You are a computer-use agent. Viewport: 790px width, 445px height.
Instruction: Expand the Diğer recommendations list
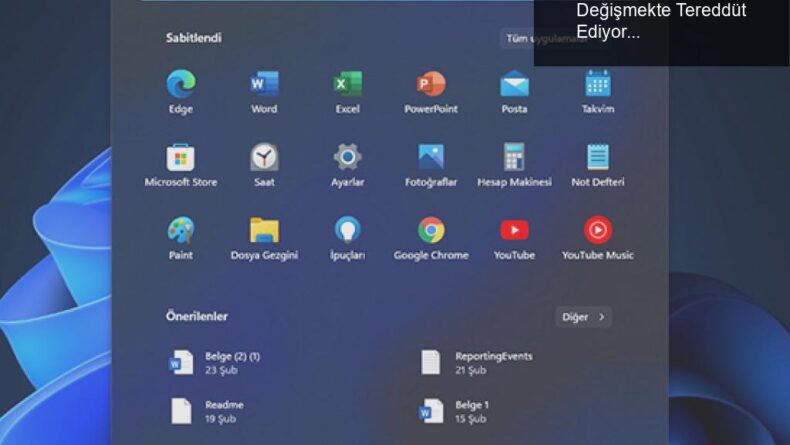pyautogui.click(x=583, y=317)
